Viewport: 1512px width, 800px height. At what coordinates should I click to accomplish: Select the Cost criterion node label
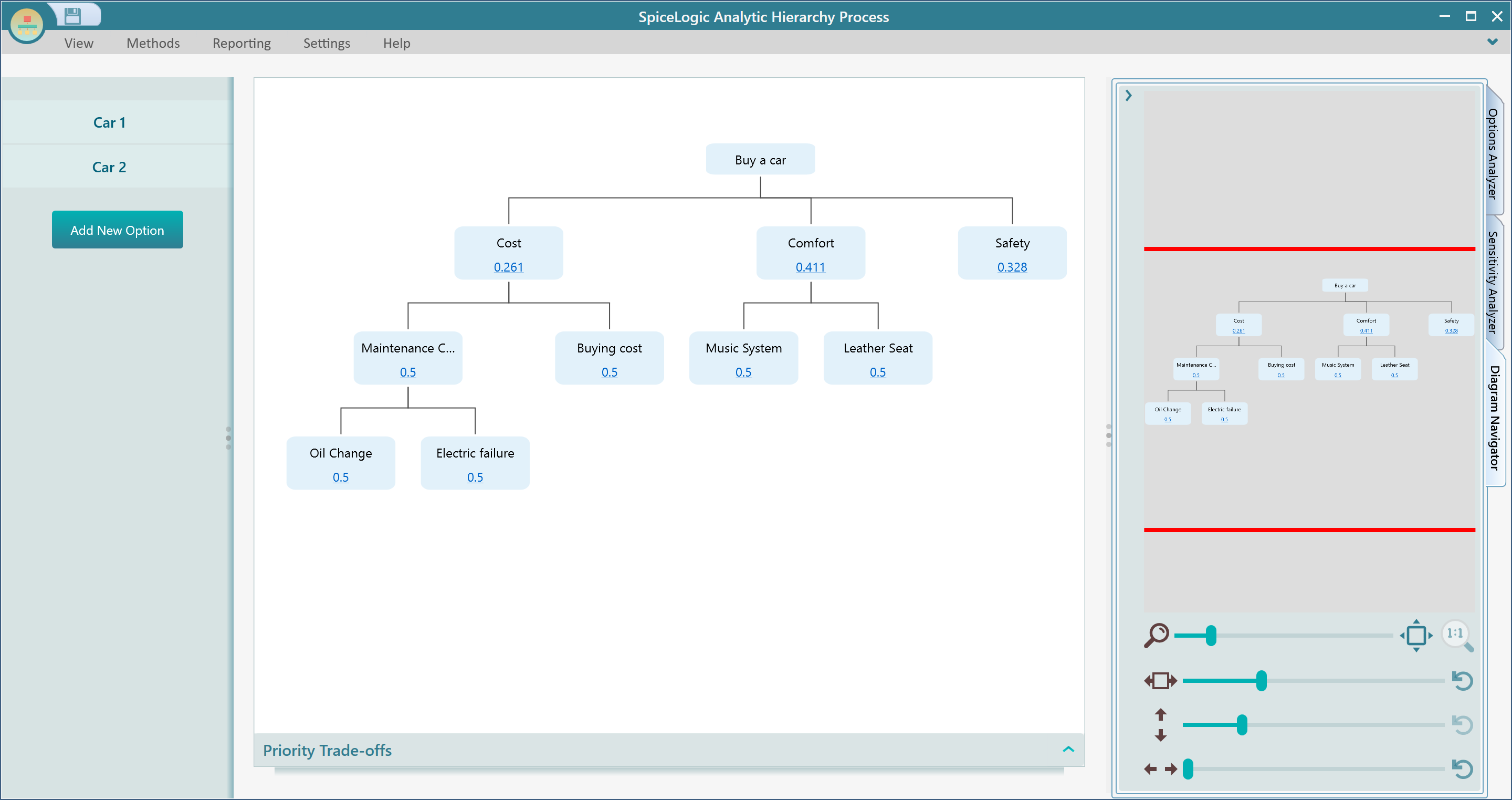click(x=508, y=243)
